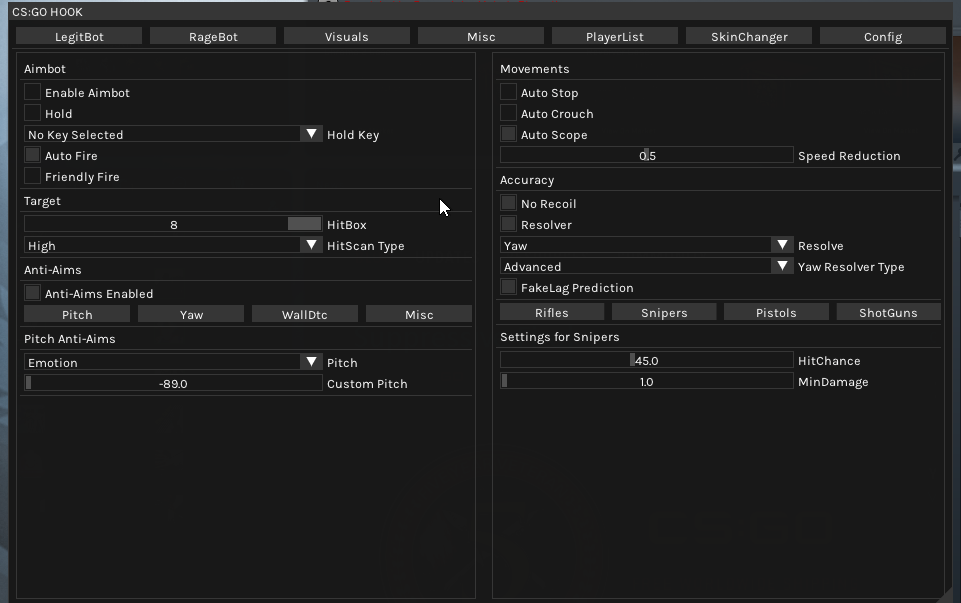Click the Speed Reduction slider
This screenshot has width=961, height=603.
646,155
